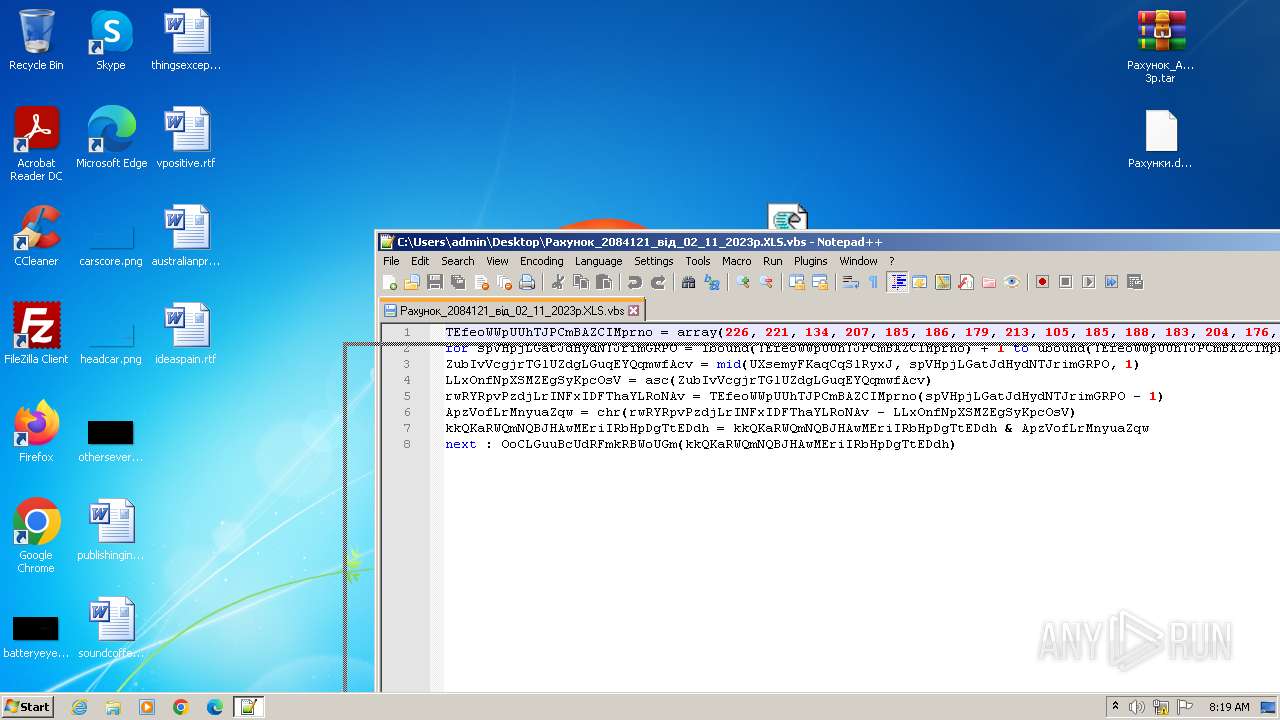Show hidden system tray icons
The image size is (1280, 720).
pyautogui.click(x=1115, y=707)
